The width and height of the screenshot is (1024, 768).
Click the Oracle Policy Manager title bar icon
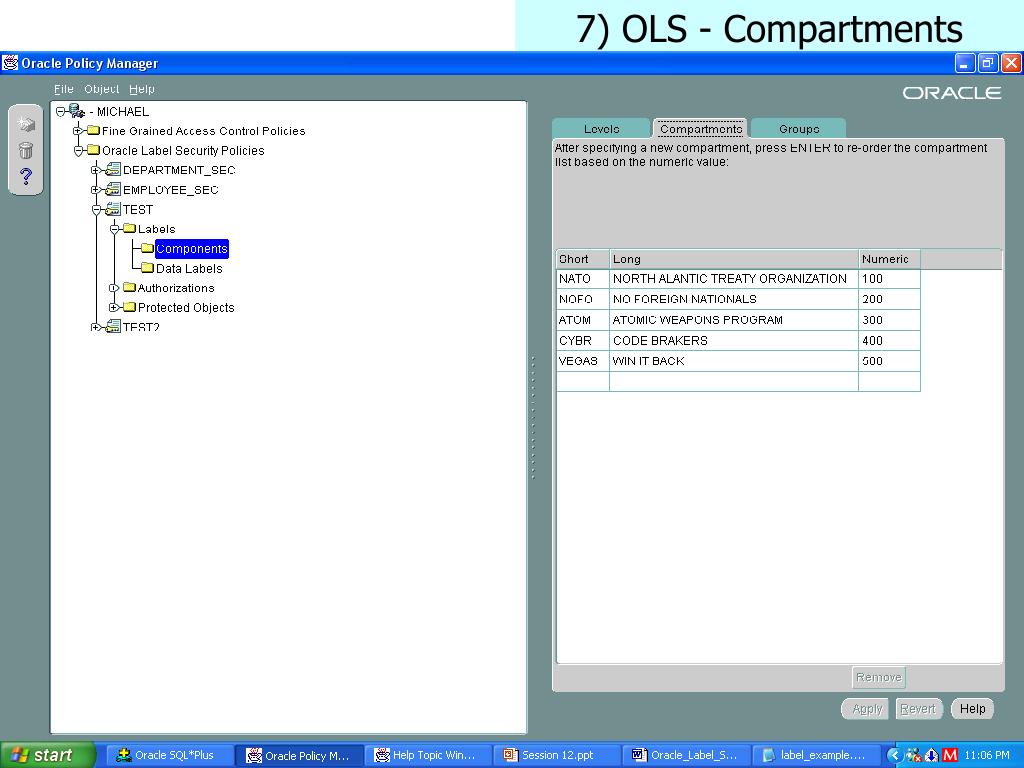pos(10,63)
